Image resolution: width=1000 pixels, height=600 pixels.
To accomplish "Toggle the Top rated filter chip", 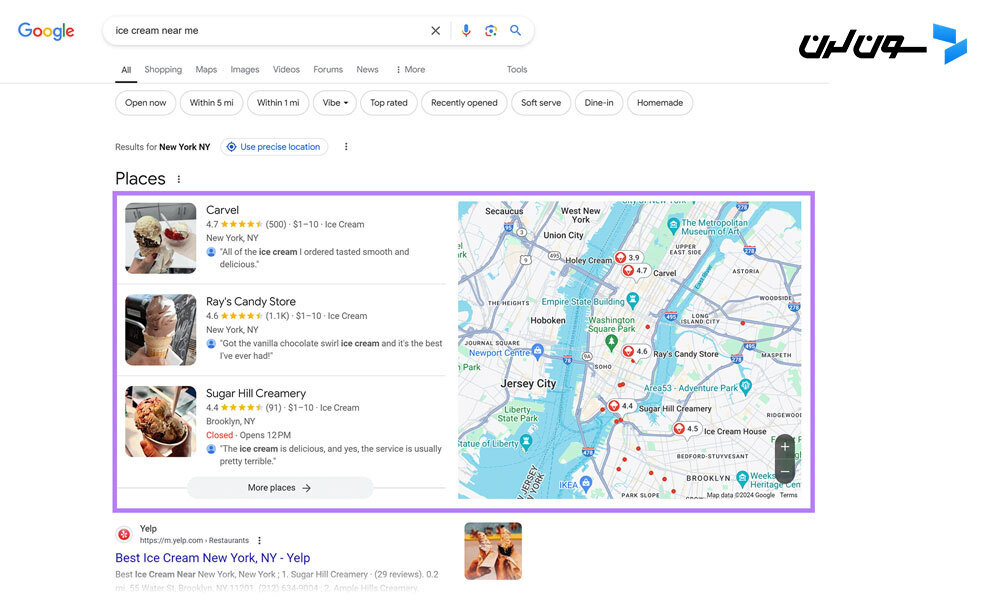I will coord(388,103).
